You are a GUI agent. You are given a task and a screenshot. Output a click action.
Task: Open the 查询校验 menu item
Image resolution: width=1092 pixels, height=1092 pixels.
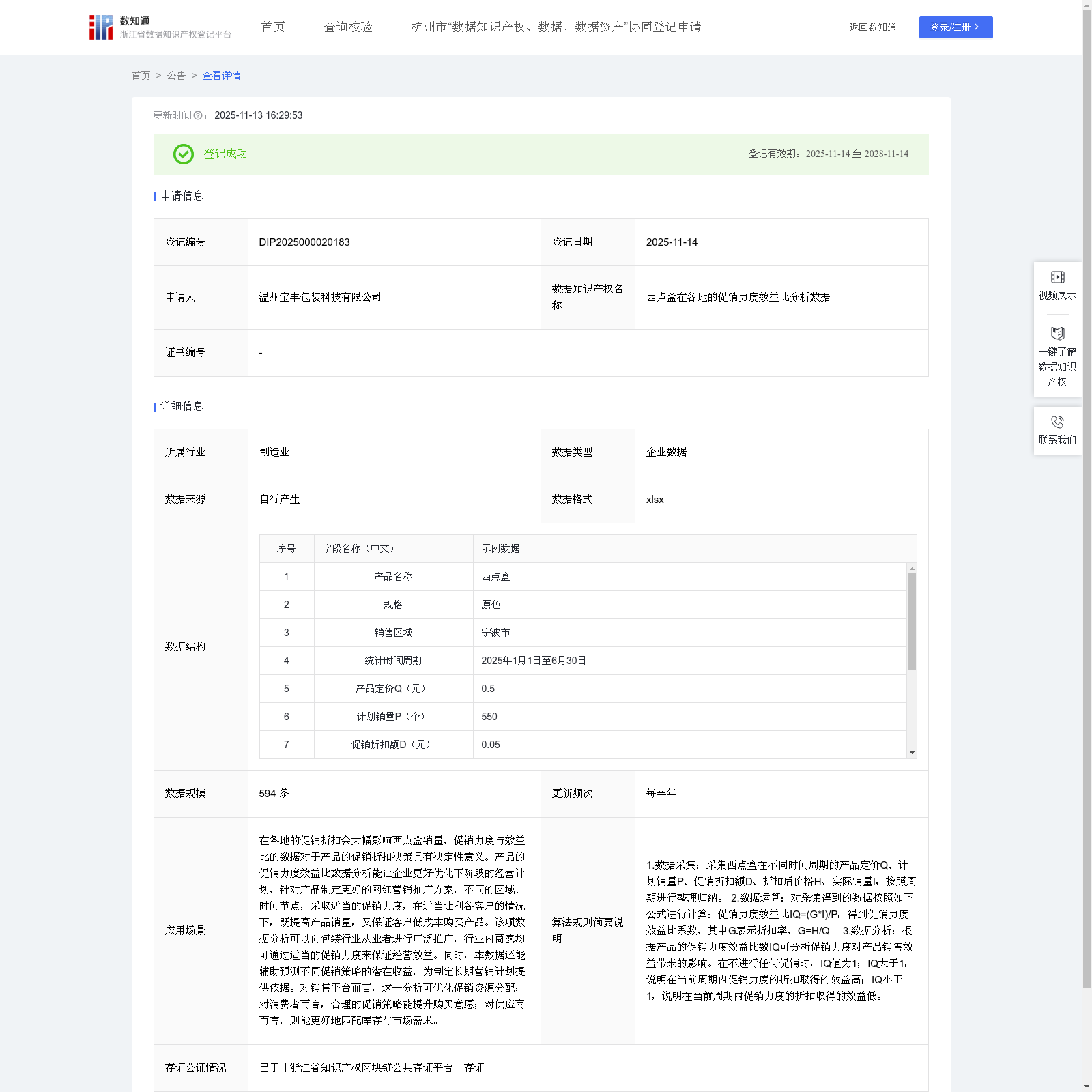click(x=348, y=27)
